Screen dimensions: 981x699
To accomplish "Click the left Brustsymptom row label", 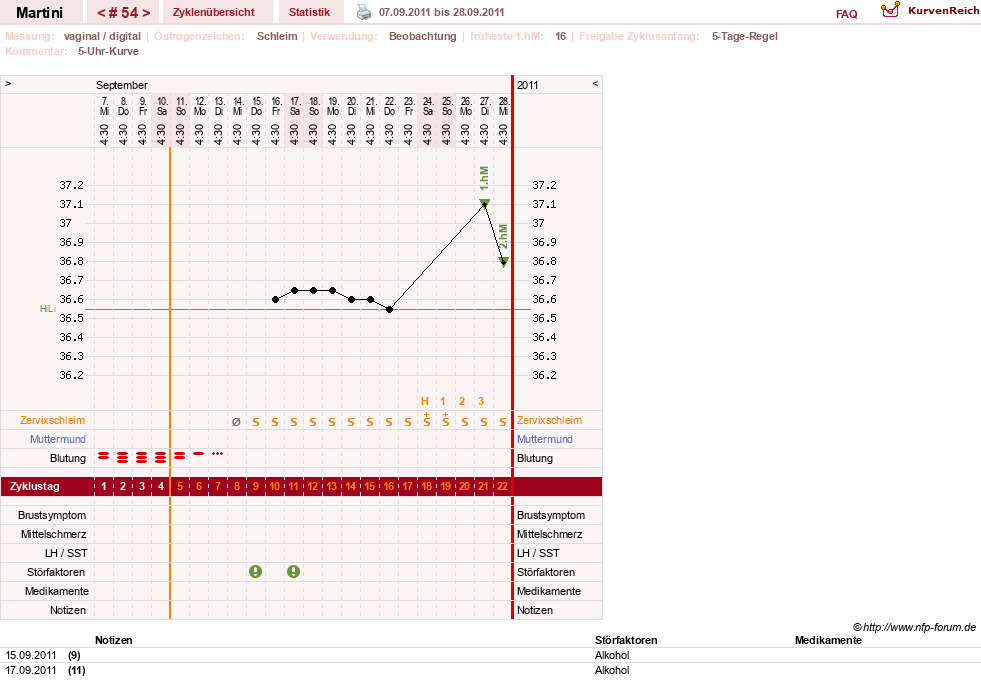I will (52, 516).
